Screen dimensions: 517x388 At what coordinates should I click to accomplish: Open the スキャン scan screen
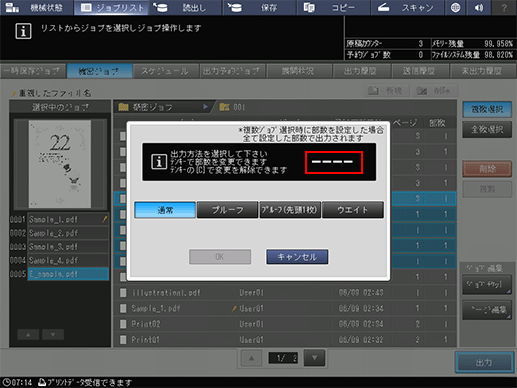pyautogui.click(x=407, y=7)
